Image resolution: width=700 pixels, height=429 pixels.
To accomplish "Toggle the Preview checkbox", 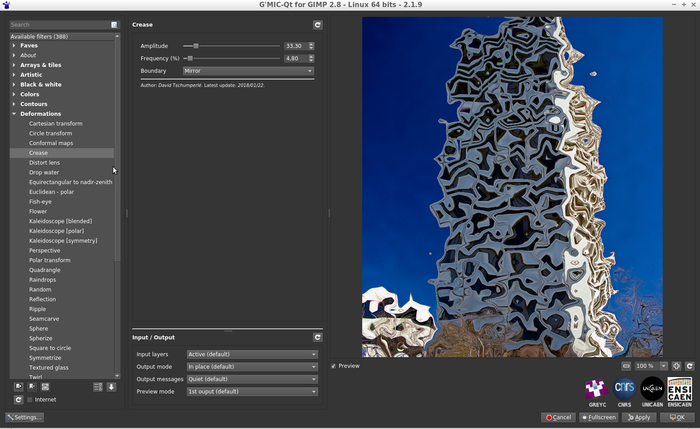I will click(334, 366).
